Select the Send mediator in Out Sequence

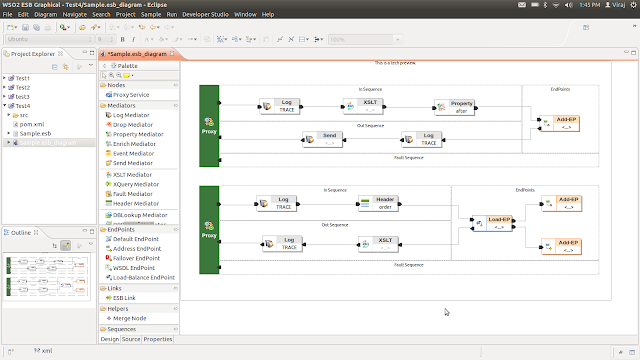[x=322, y=139]
